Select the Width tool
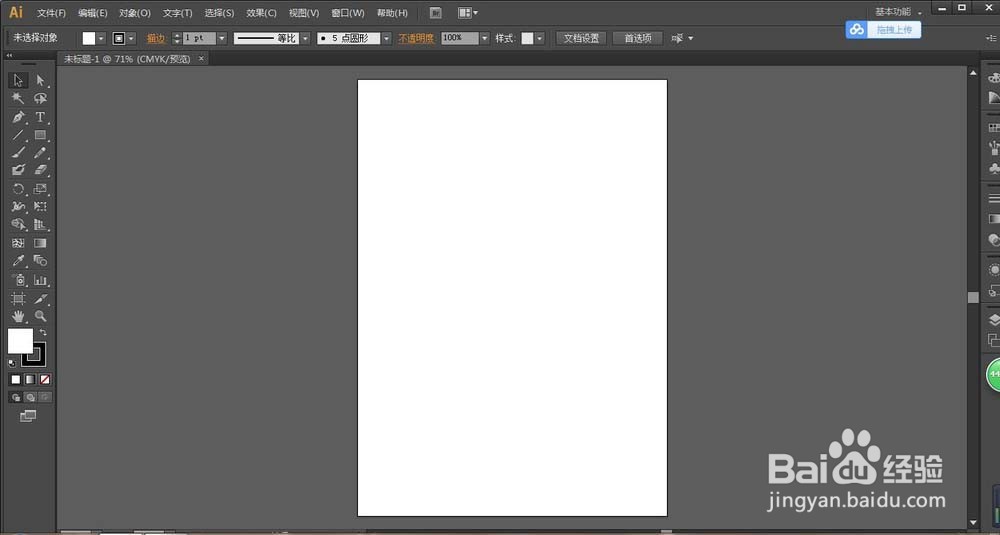1000x535 pixels. (18, 207)
